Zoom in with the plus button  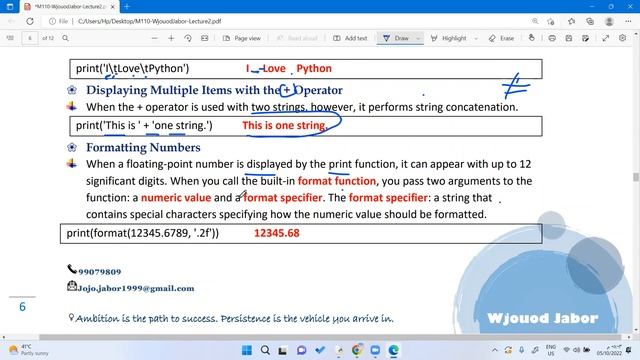coord(171,38)
